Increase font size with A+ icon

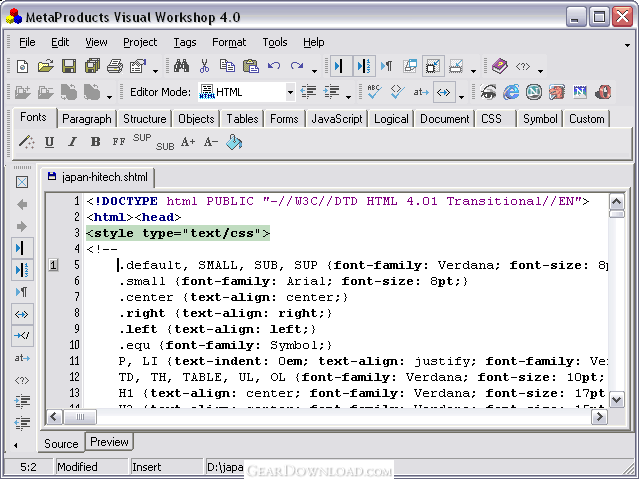[x=188, y=142]
